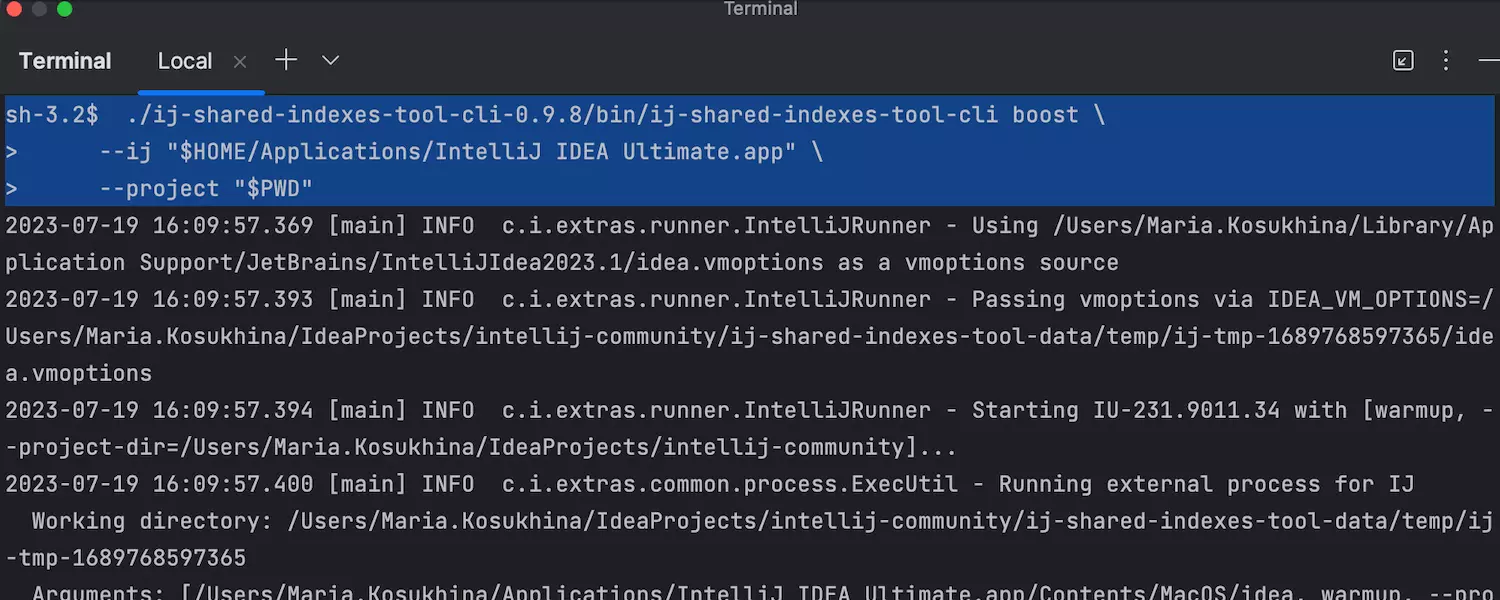Click the docked view mode icon
Viewport: 1500px width, 600px height.
pyautogui.click(x=1403, y=61)
